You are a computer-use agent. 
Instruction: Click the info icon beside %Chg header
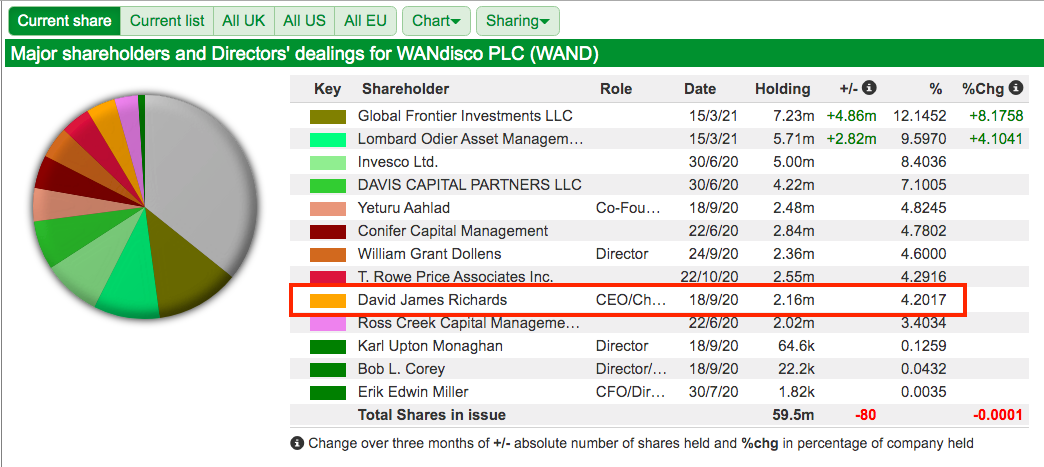1015,88
